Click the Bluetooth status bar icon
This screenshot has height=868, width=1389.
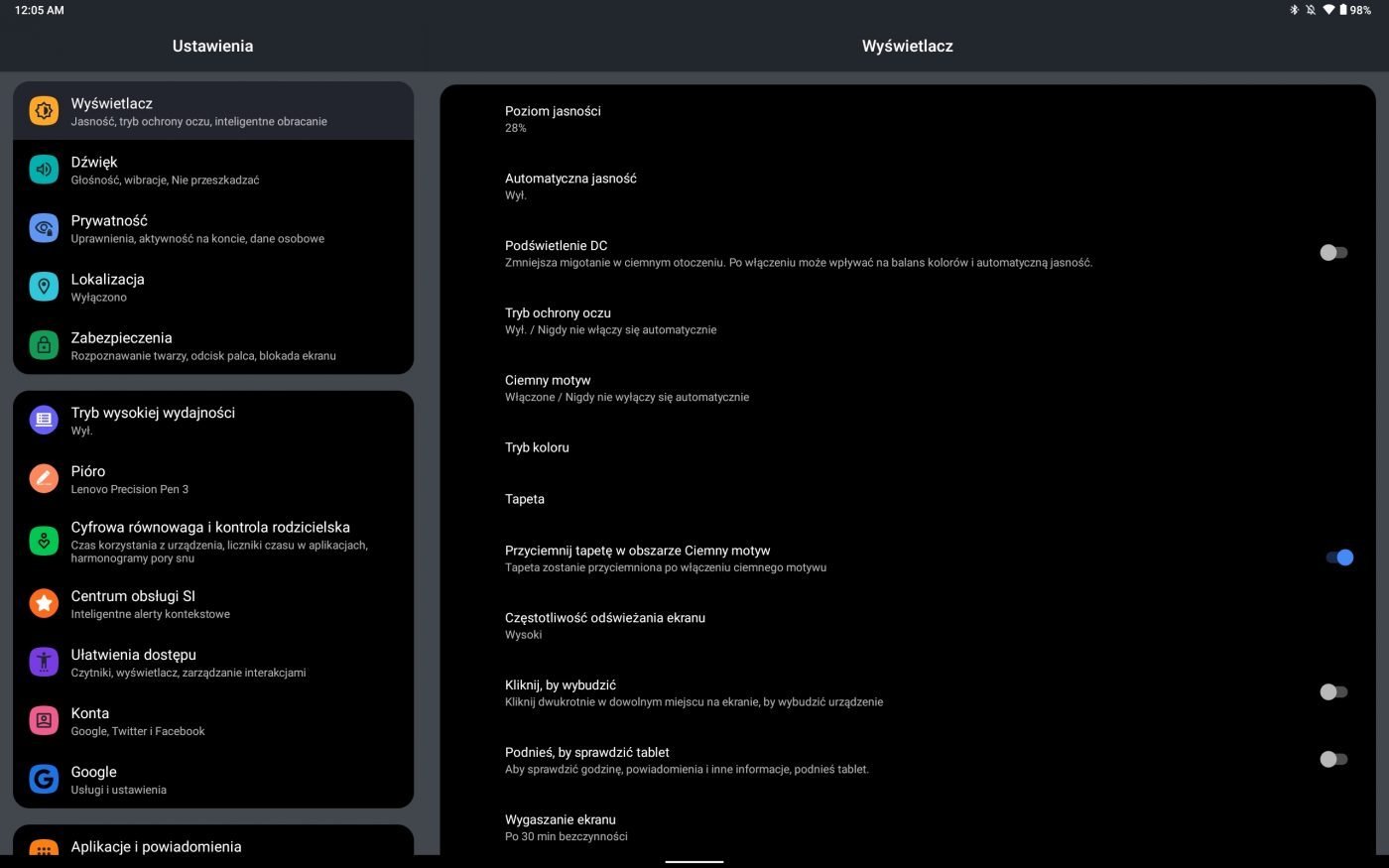1294,10
